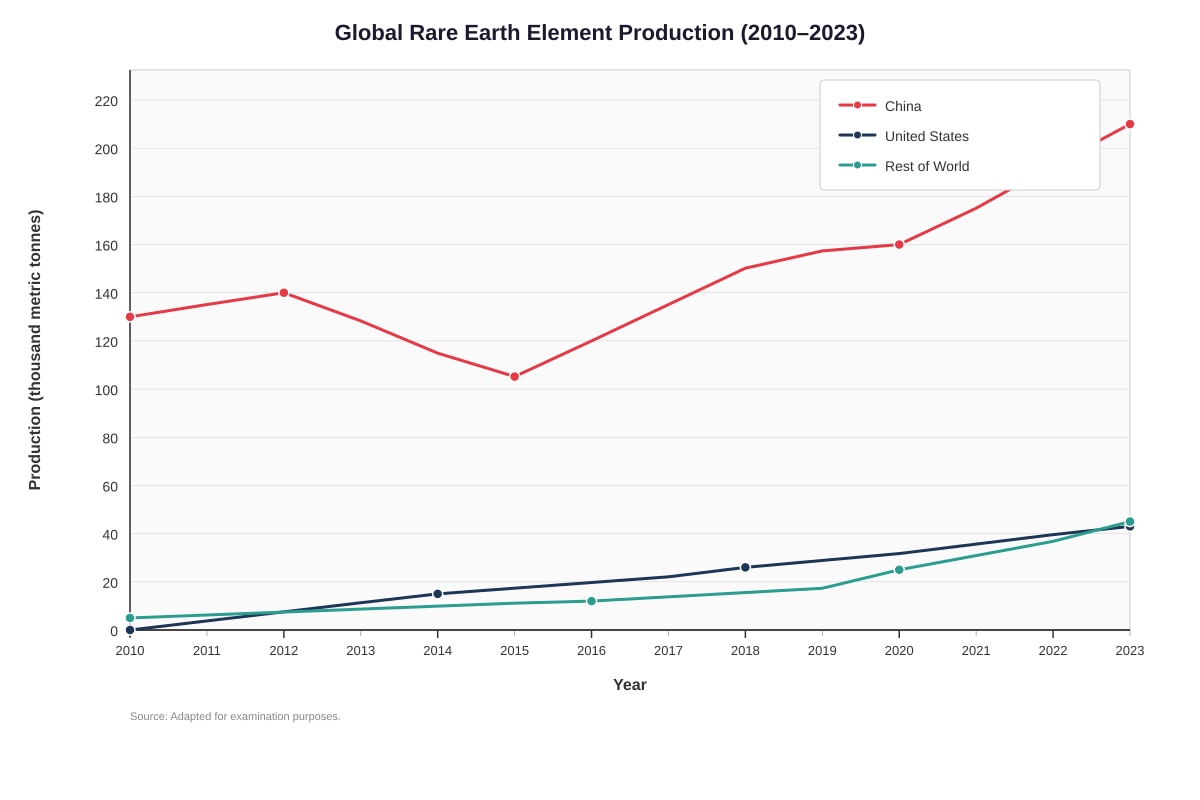
Task: Click the chart title text
Action: (x=600, y=33)
